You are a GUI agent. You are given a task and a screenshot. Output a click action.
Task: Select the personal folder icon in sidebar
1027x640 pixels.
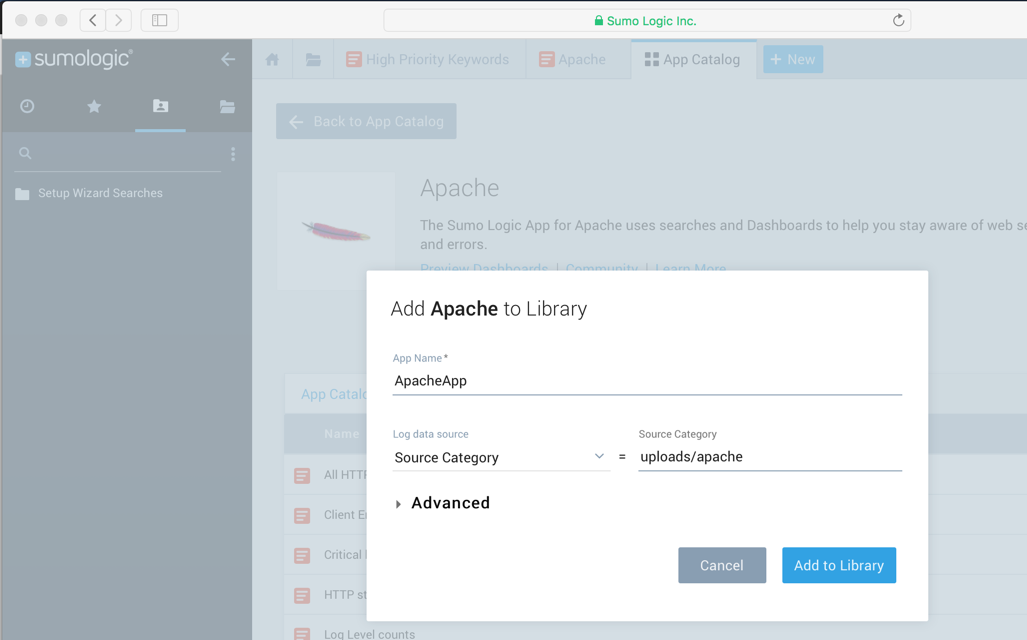[x=160, y=106]
